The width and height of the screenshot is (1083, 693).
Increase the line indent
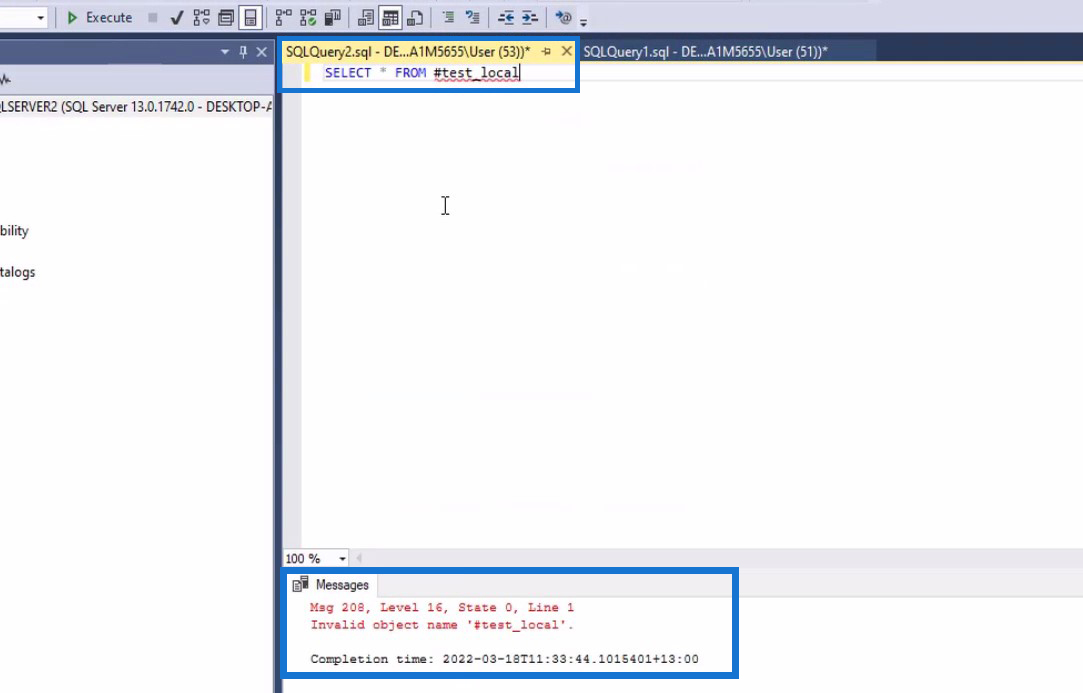click(530, 17)
